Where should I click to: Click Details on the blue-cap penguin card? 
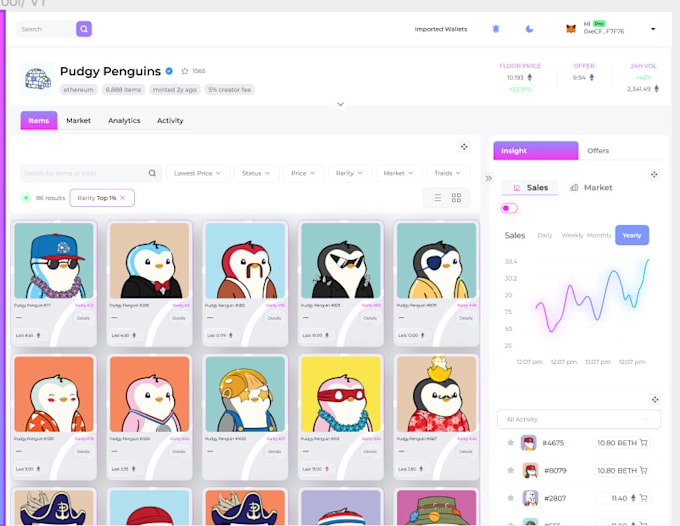coord(83,318)
